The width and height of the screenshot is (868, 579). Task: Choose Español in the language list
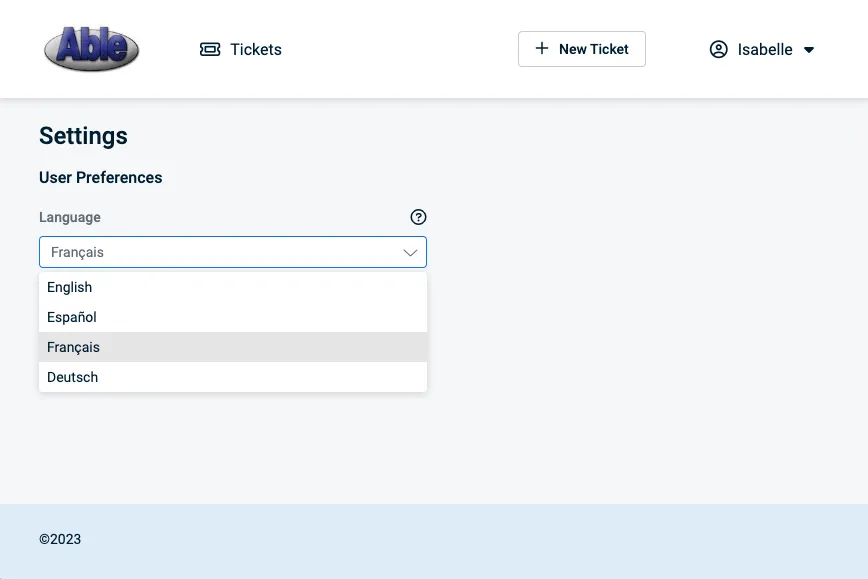click(x=72, y=317)
